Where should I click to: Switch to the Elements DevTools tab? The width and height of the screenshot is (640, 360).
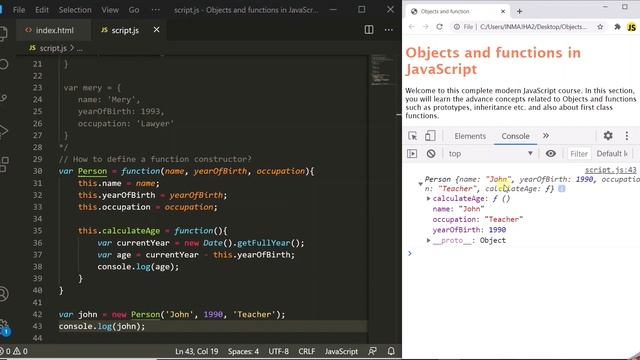(x=470, y=136)
